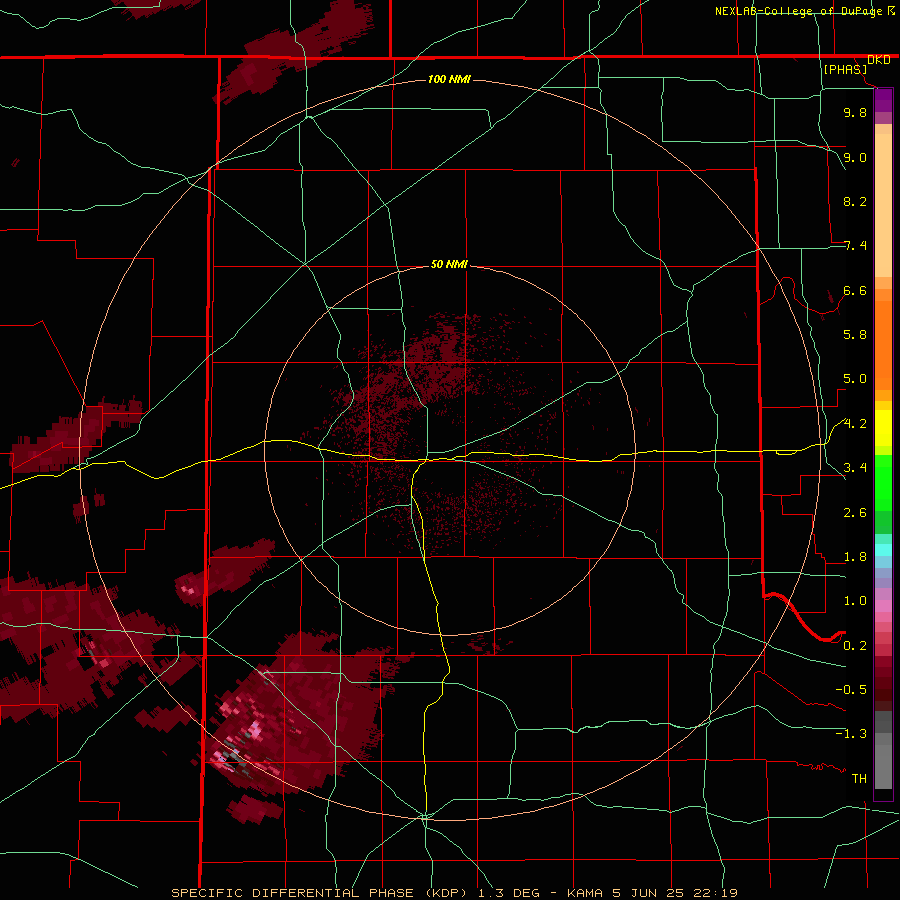Click the 9.0 value on the scale
This screenshot has height=900, width=900.
tap(855, 157)
